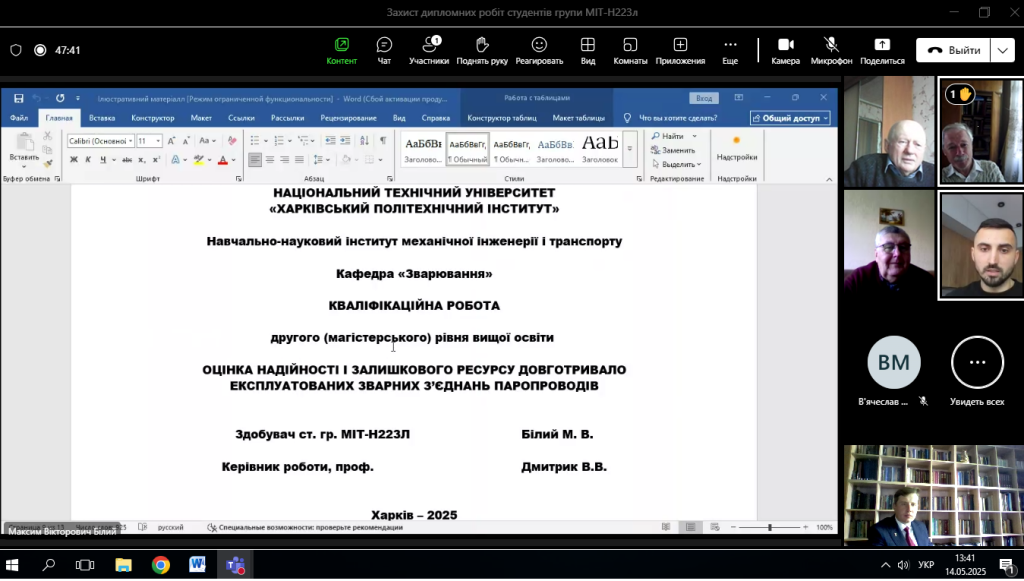Click the Teams icon in the taskbar
The image size is (1024, 581).
[236, 565]
